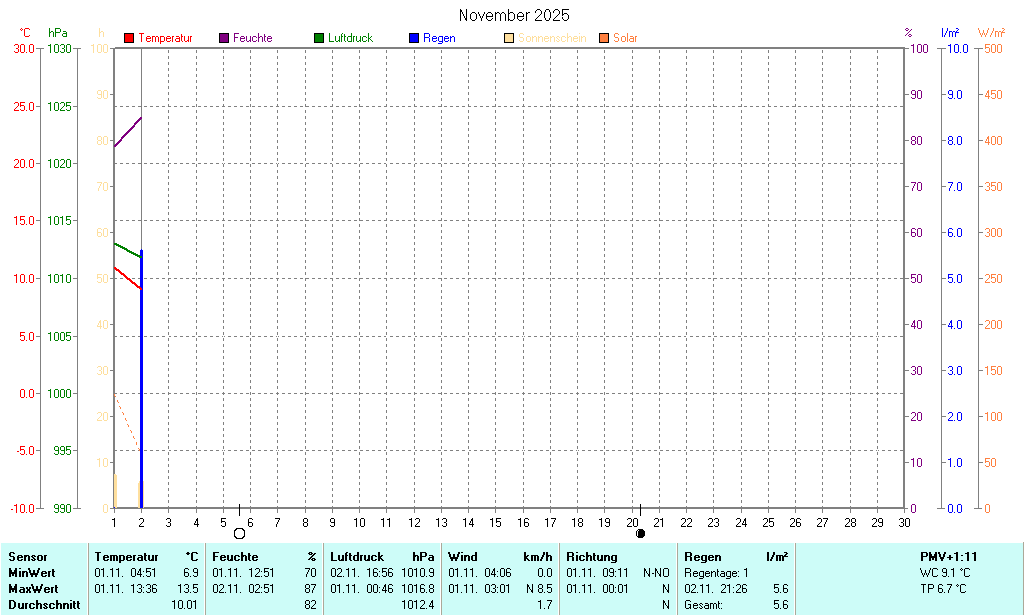The image size is (1024, 615).
Task: Click the purple Feuchte legend square
Action: (x=224, y=38)
